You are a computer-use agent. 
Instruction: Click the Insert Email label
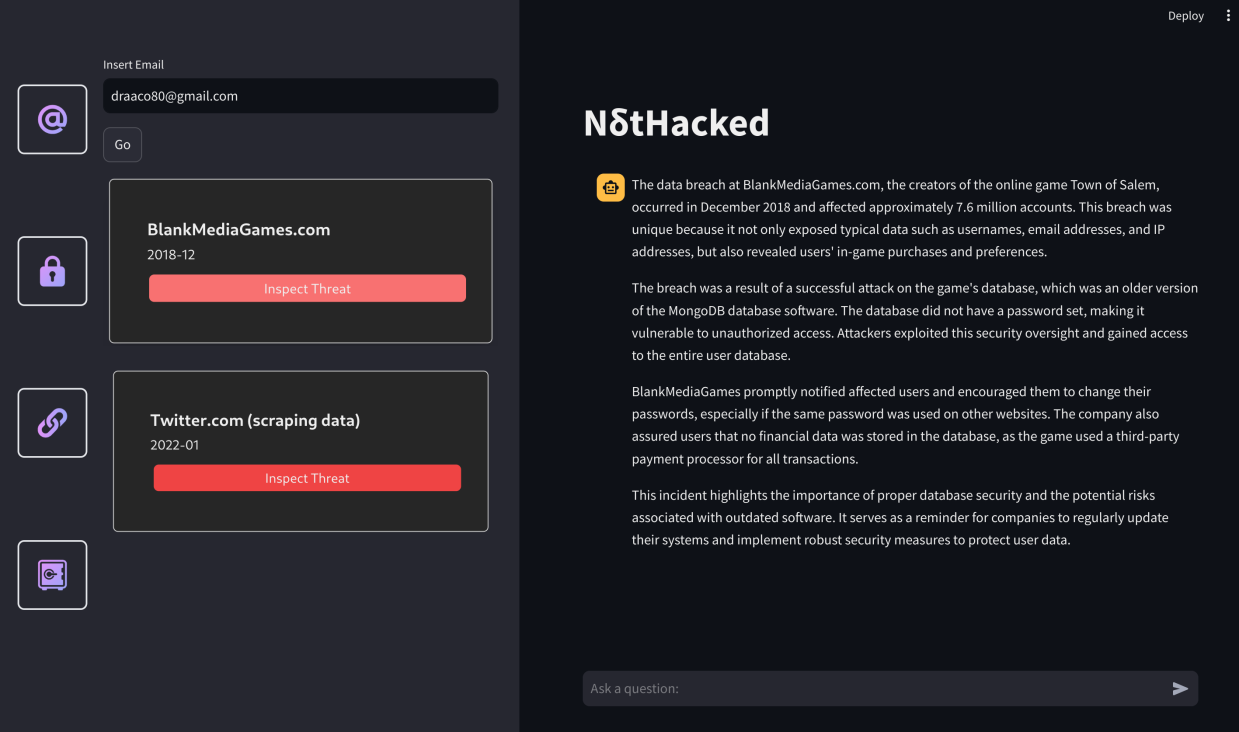[134, 65]
